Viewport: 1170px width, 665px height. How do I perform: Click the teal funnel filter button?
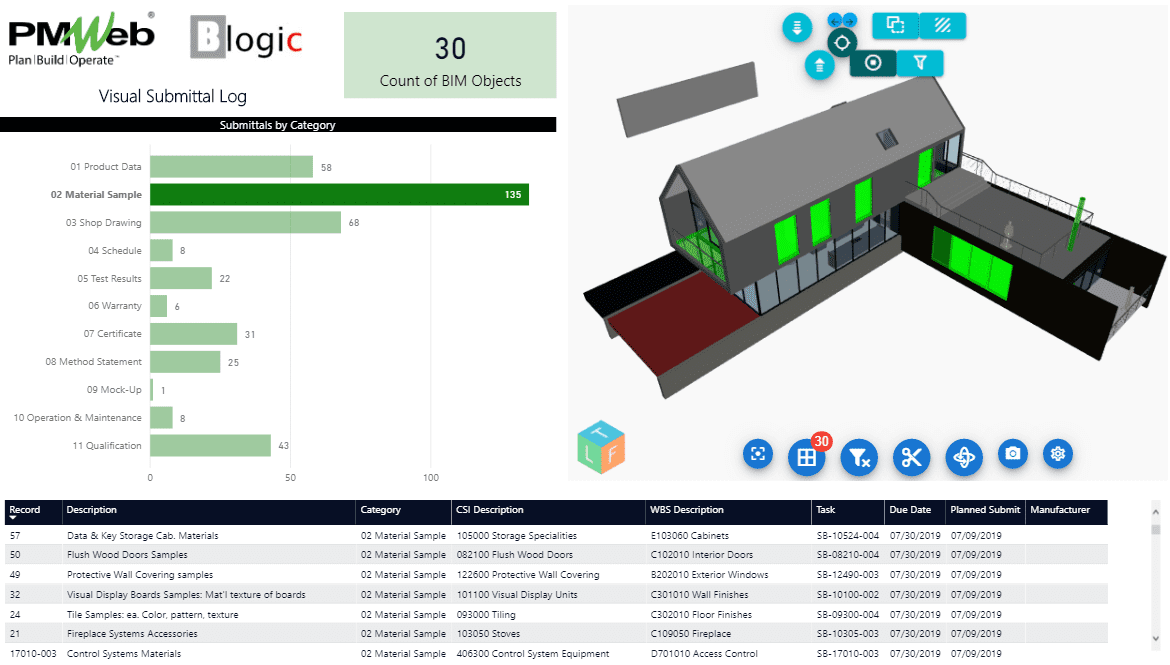920,63
